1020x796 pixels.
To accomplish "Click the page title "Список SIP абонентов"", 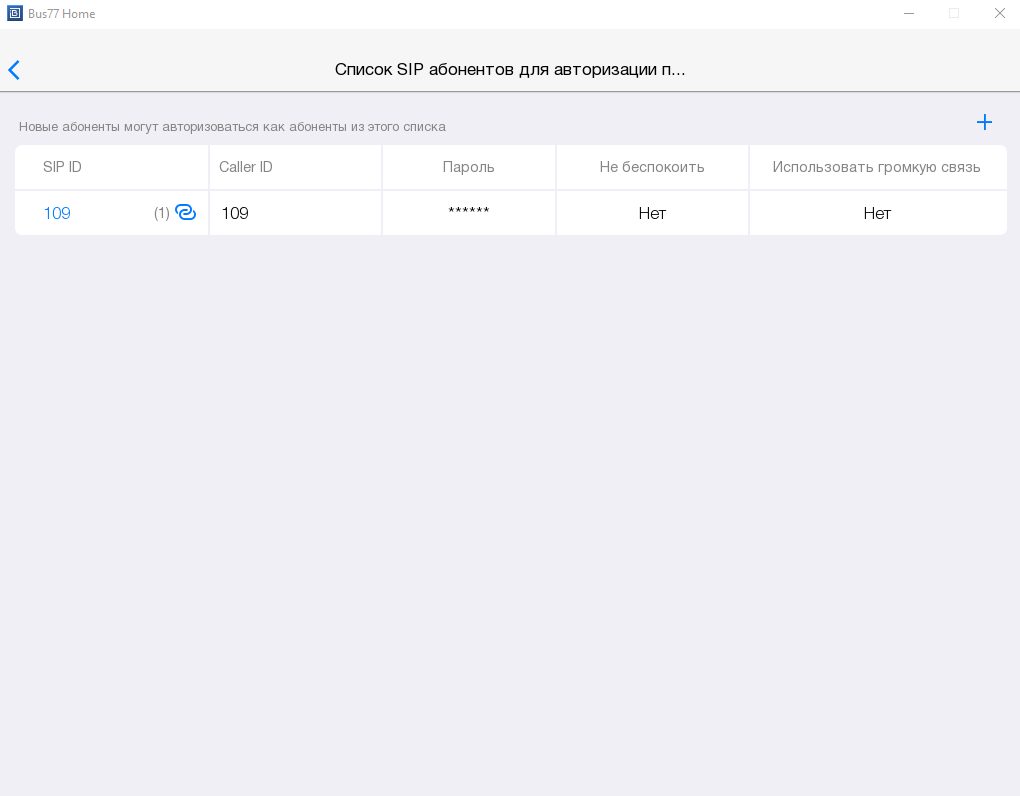I will point(510,70).
